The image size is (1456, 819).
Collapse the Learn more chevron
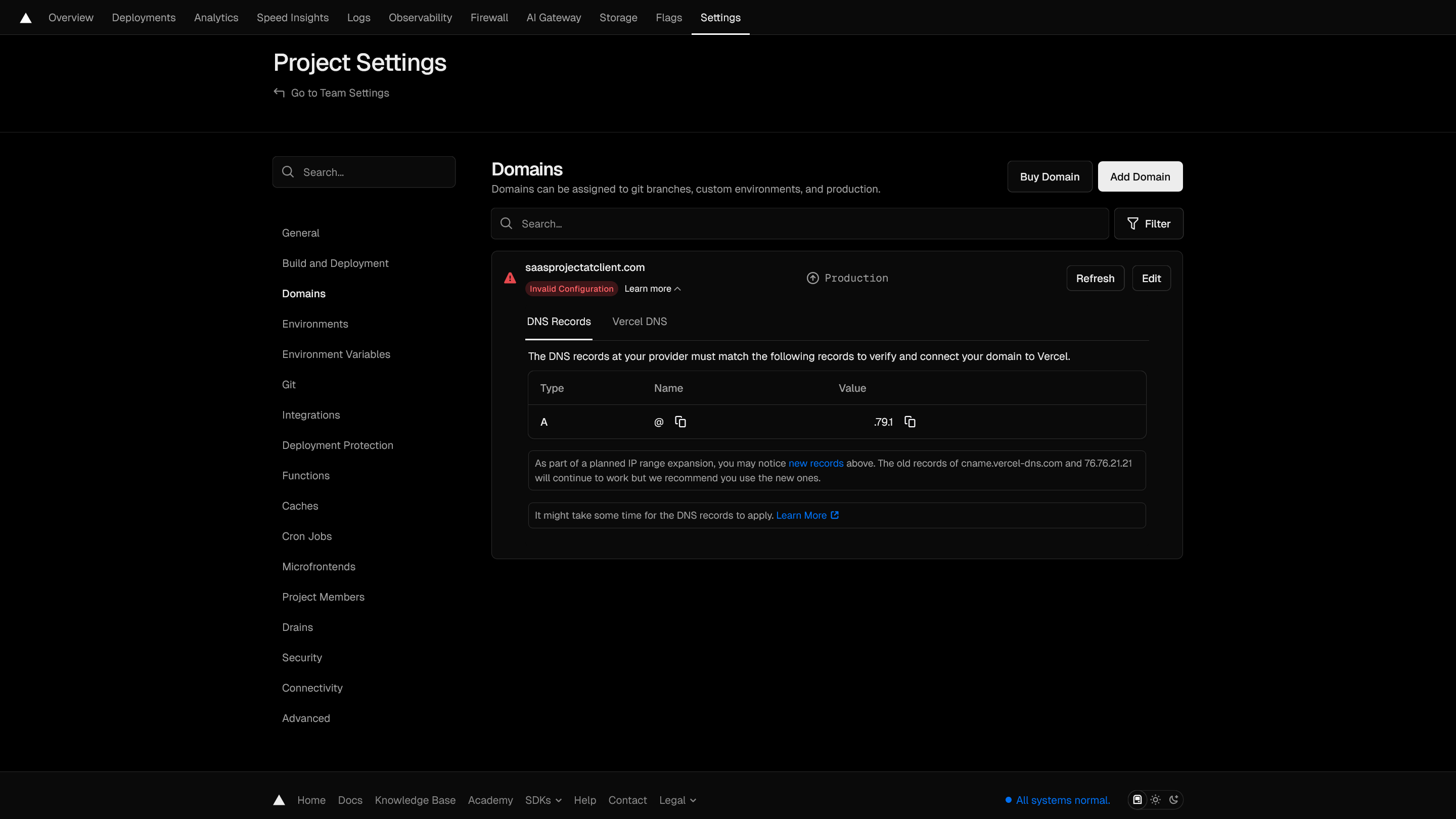[x=677, y=289]
